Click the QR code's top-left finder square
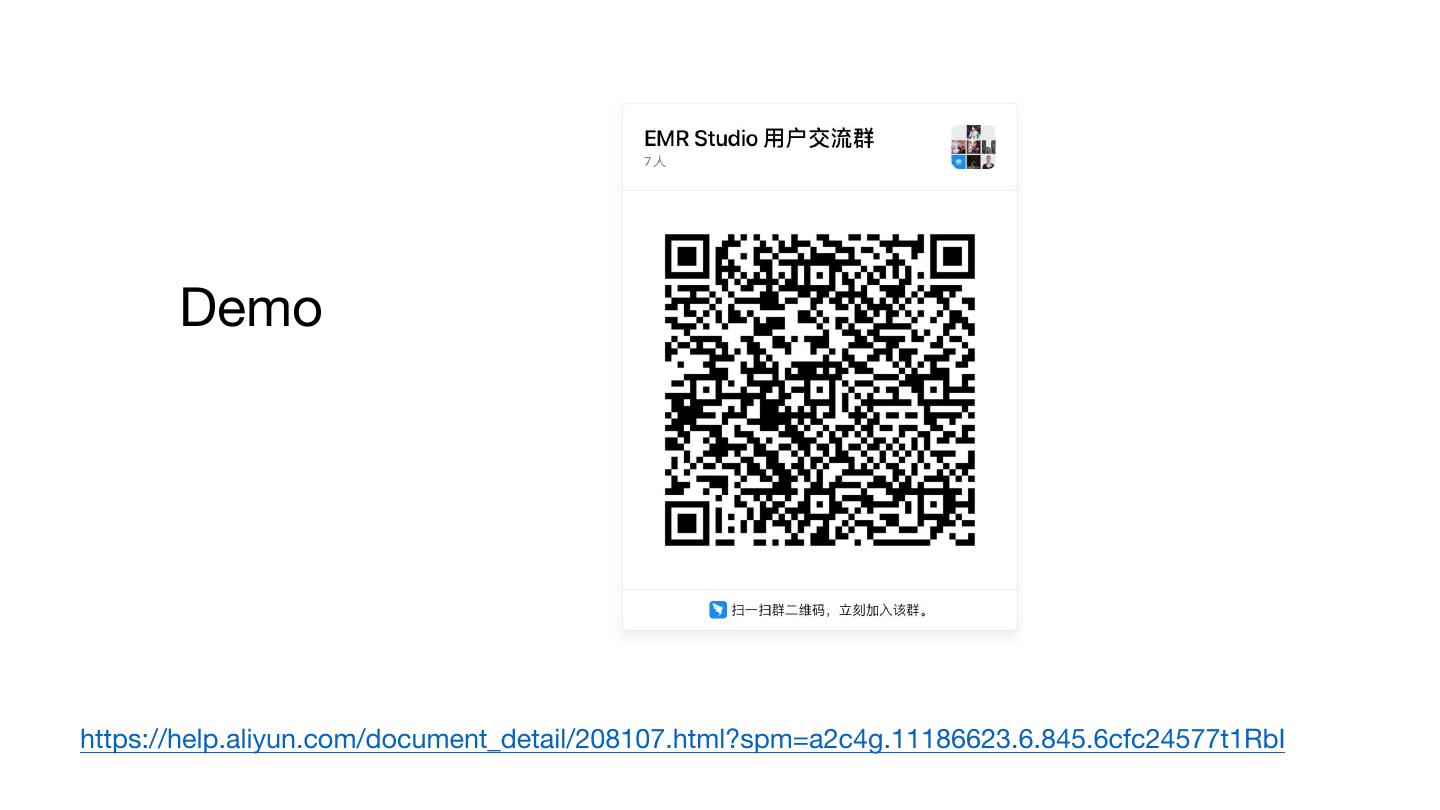Image resolution: width=1440 pixels, height=810 pixels. coord(687,257)
